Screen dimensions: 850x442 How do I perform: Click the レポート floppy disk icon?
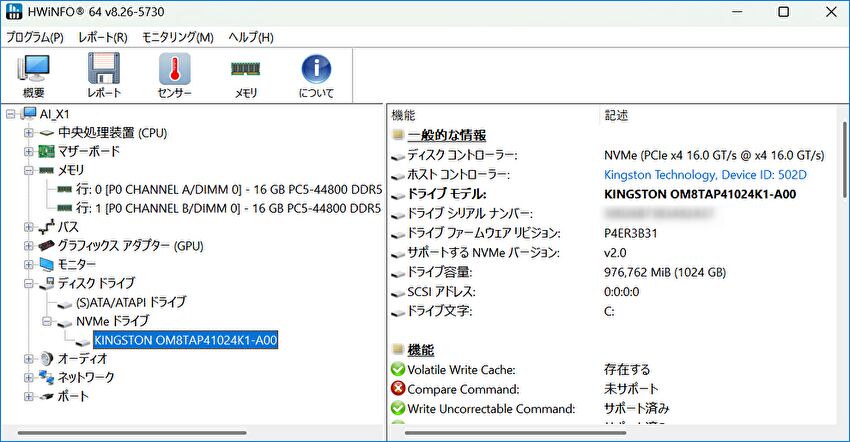point(104,68)
